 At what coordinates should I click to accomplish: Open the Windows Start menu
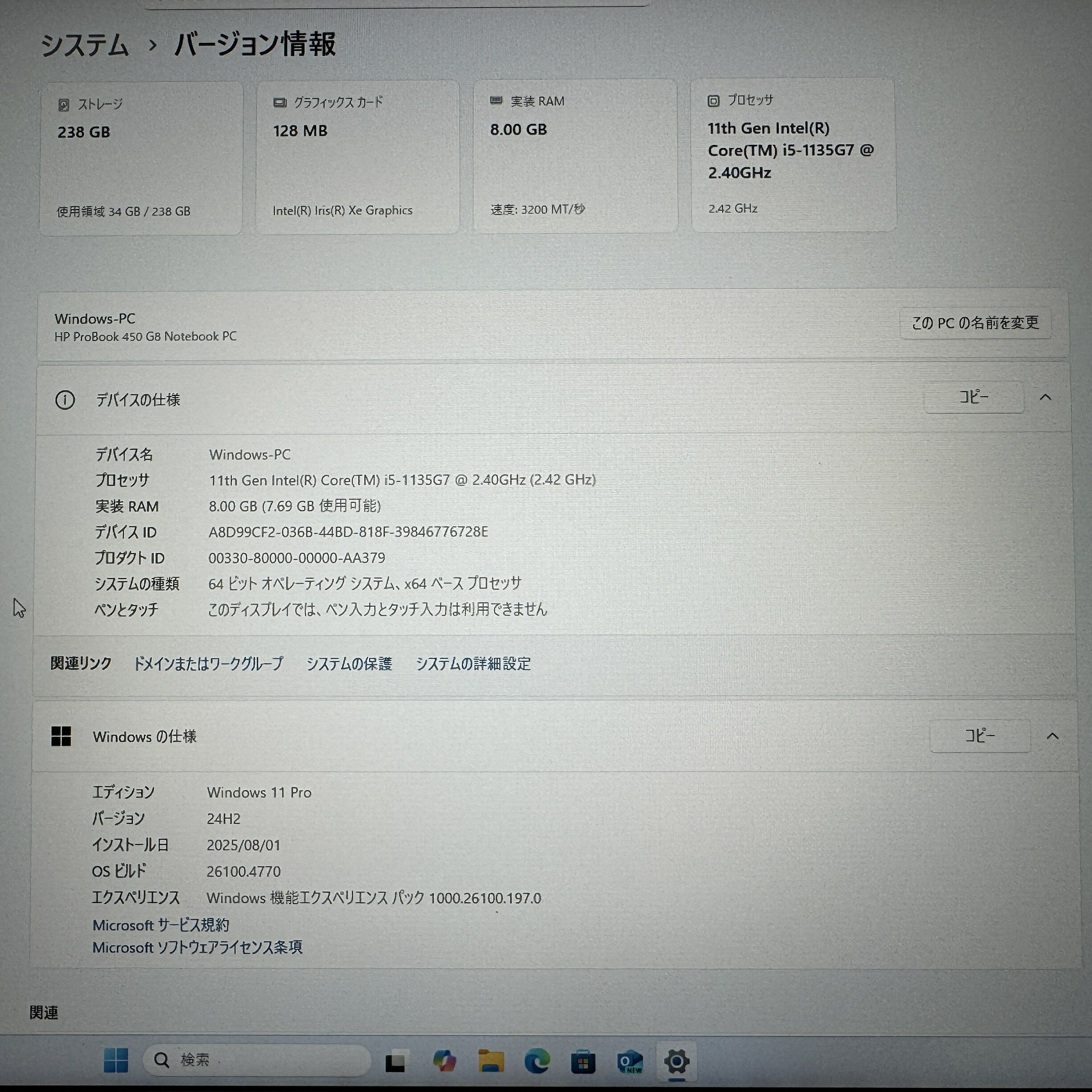[116, 1060]
